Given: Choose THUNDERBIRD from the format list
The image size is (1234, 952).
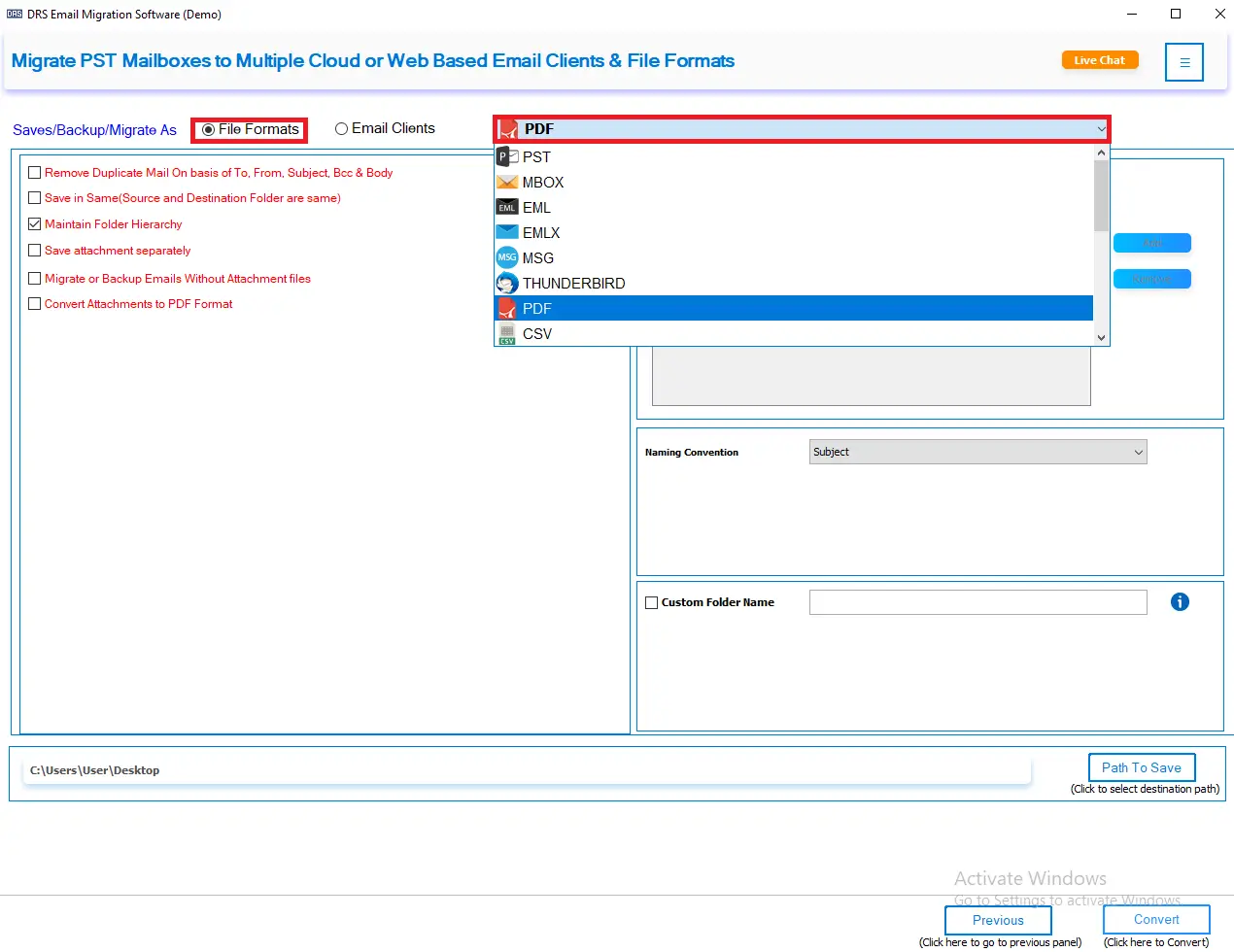Looking at the screenshot, I should 794,283.
